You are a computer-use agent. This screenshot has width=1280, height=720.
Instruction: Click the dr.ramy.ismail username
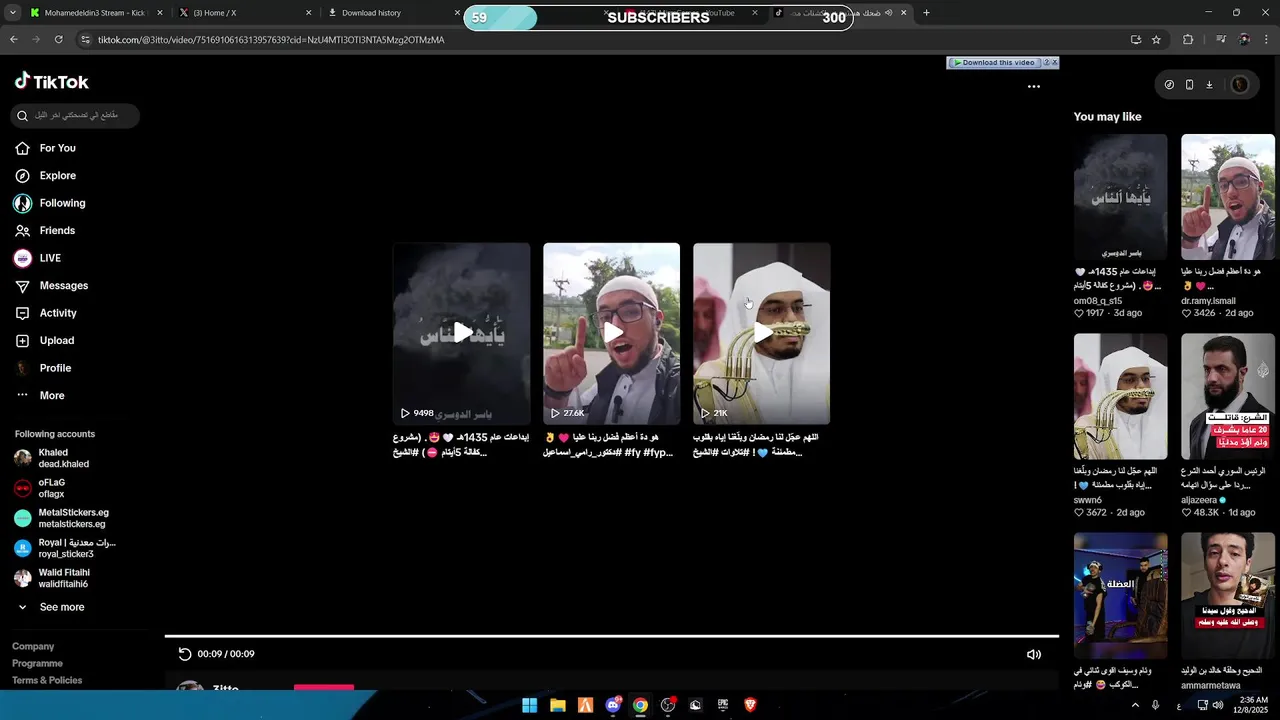1208,301
